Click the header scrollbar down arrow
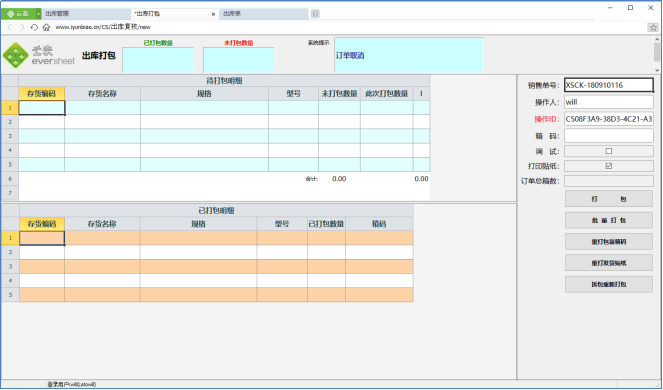Viewport: 663px width, 390px height. coord(657,70)
